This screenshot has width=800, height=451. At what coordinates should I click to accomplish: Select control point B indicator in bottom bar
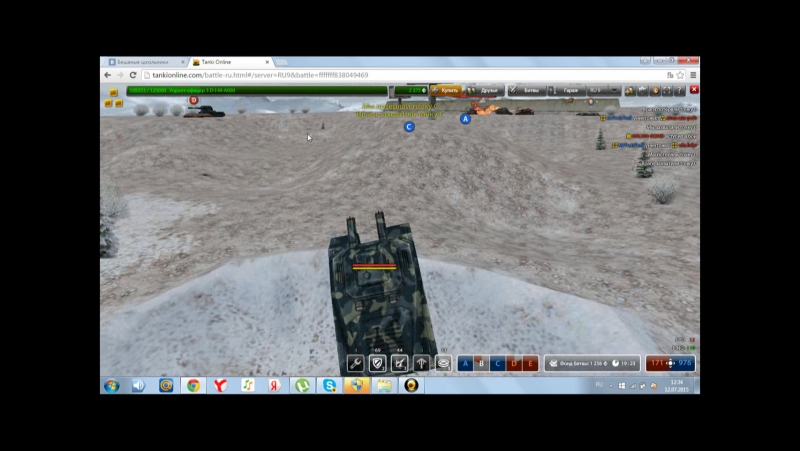481,363
